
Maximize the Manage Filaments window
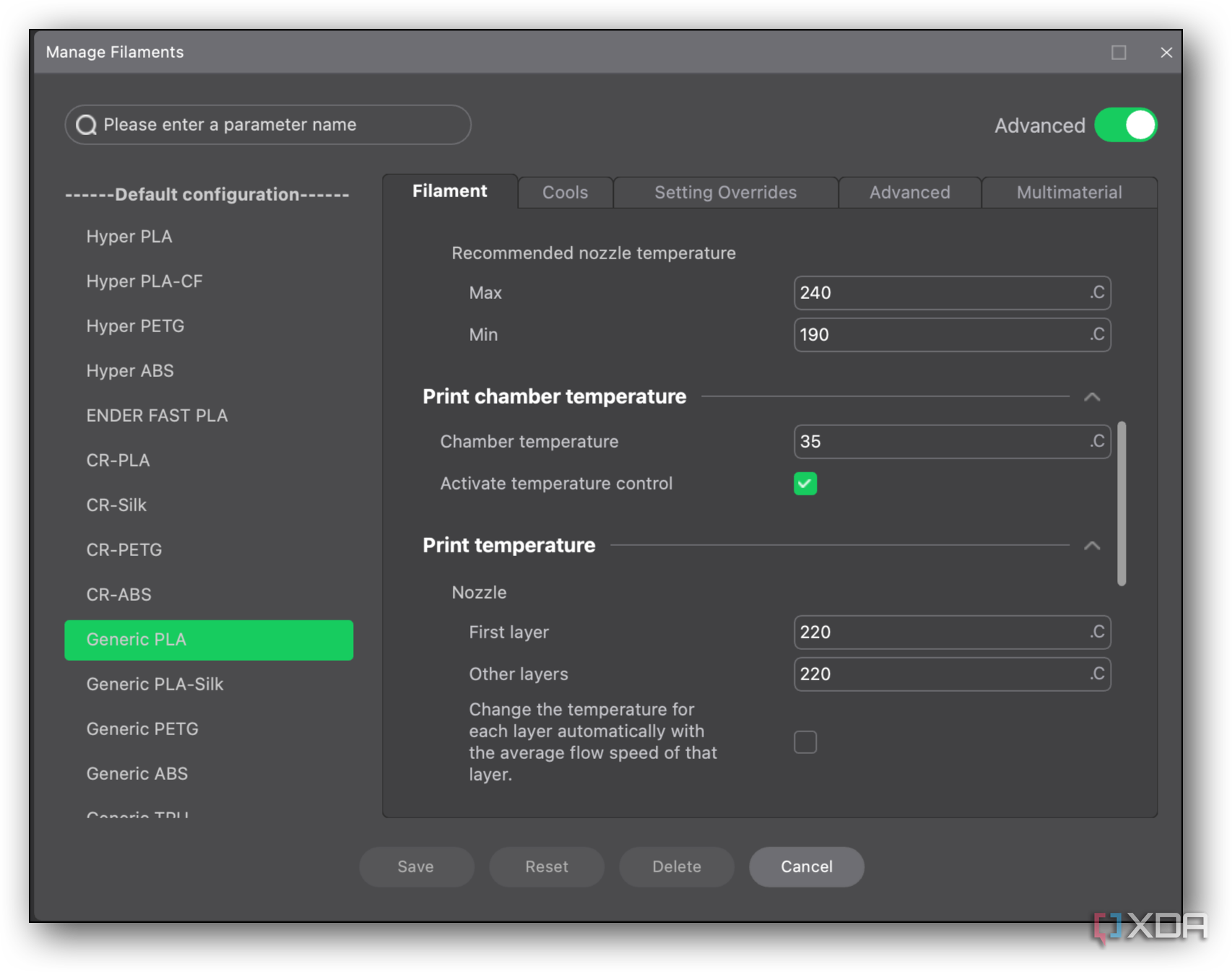[1119, 53]
